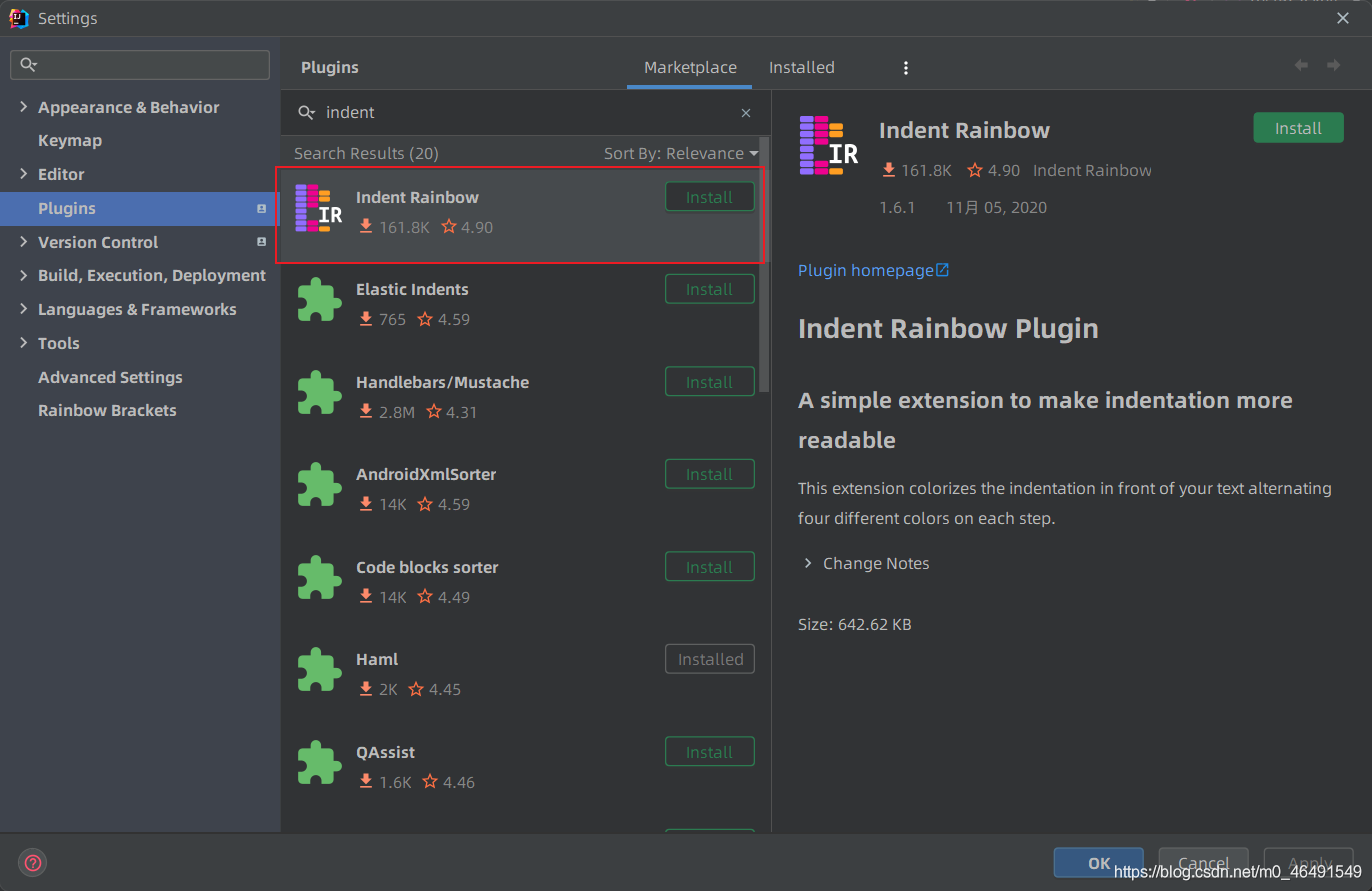
Task: Install the AndroidXmlSorter plugin
Action: coord(710,474)
